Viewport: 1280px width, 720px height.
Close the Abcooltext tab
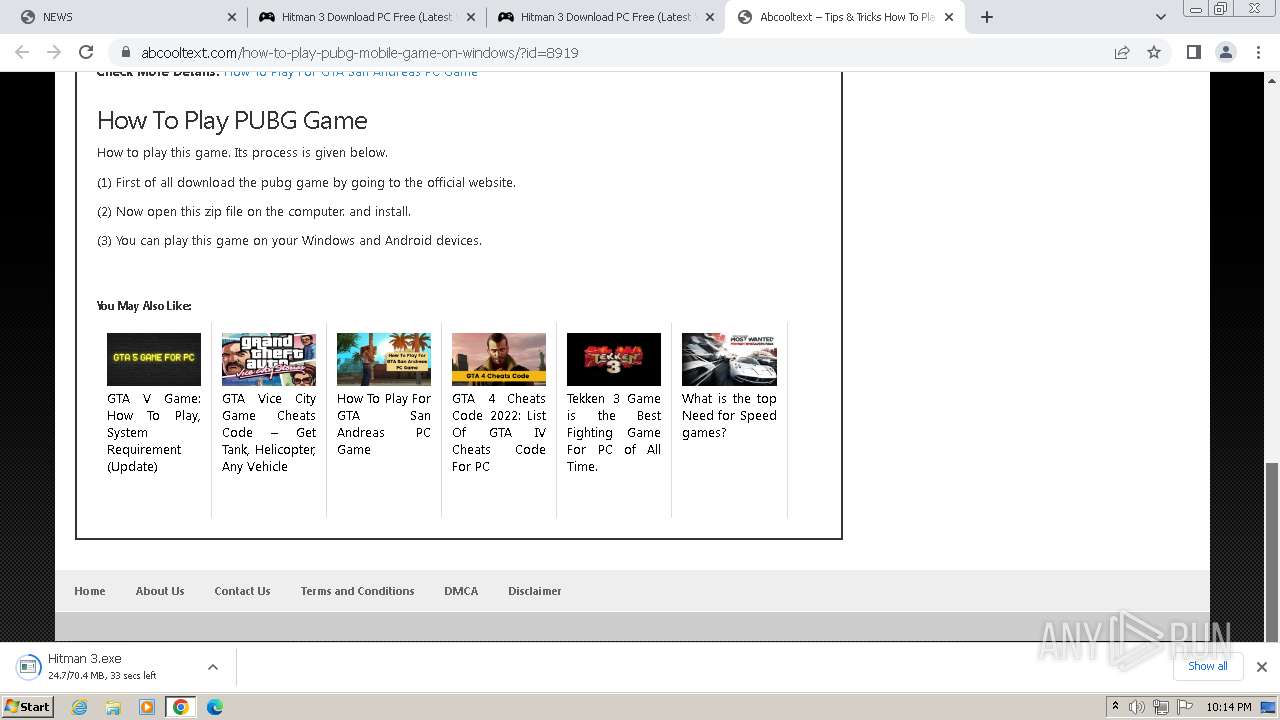coord(949,17)
